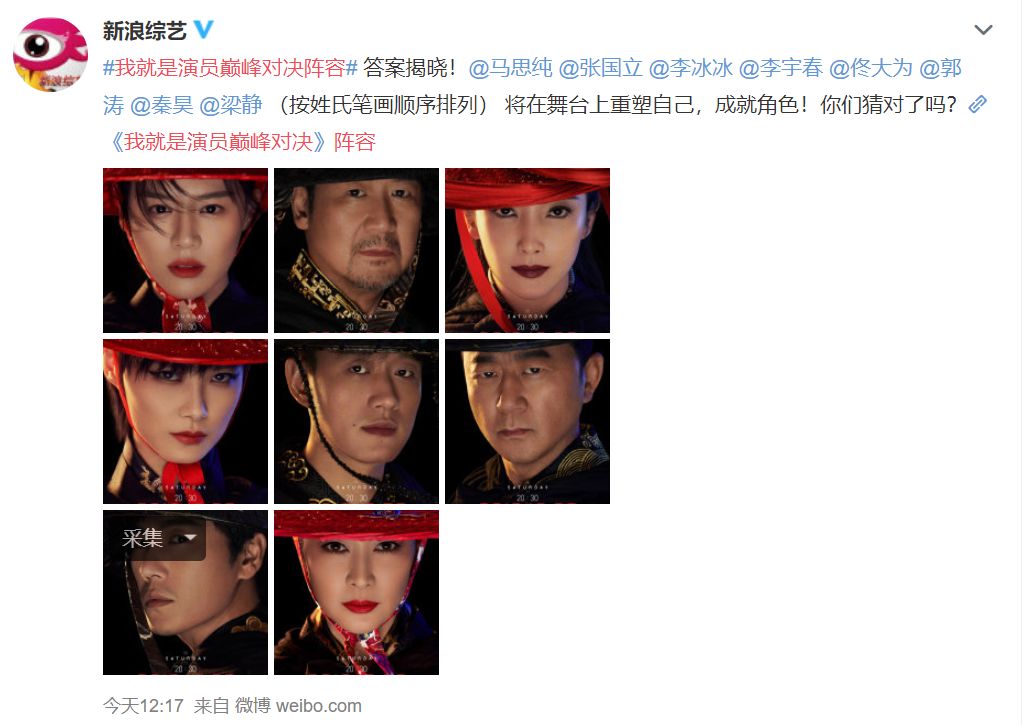
Task: Open @李冰冰 mention link
Action: (x=690, y=67)
